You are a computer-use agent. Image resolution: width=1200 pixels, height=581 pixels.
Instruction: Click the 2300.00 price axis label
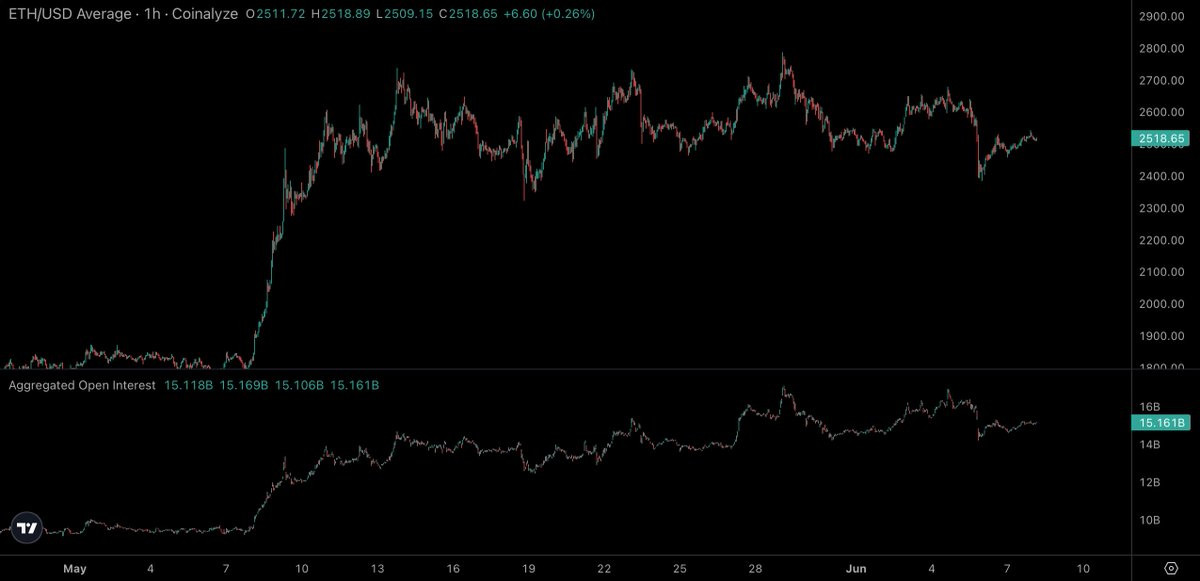coord(1160,208)
